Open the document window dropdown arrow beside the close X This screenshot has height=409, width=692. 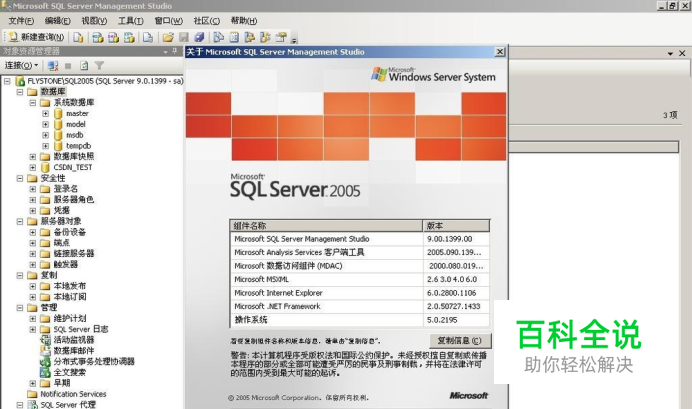click(670, 53)
